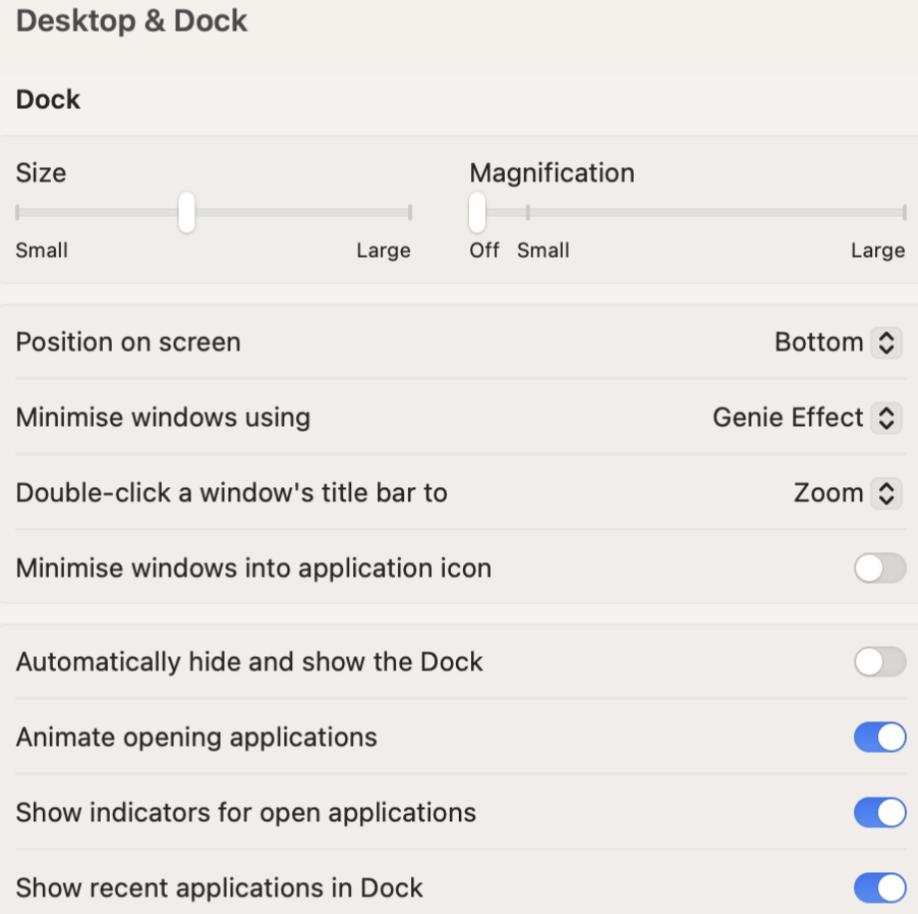Viewport: 918px width, 914px height.
Task: Click the Large label under Size slider
Action: point(383,251)
